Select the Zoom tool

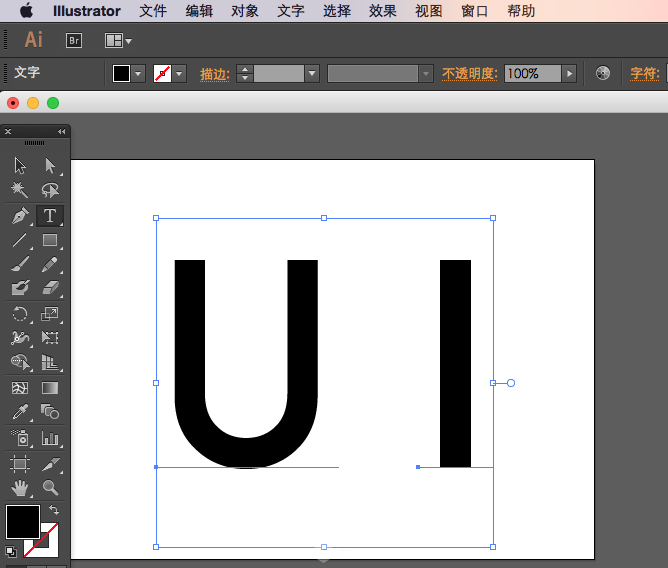[x=50, y=487]
